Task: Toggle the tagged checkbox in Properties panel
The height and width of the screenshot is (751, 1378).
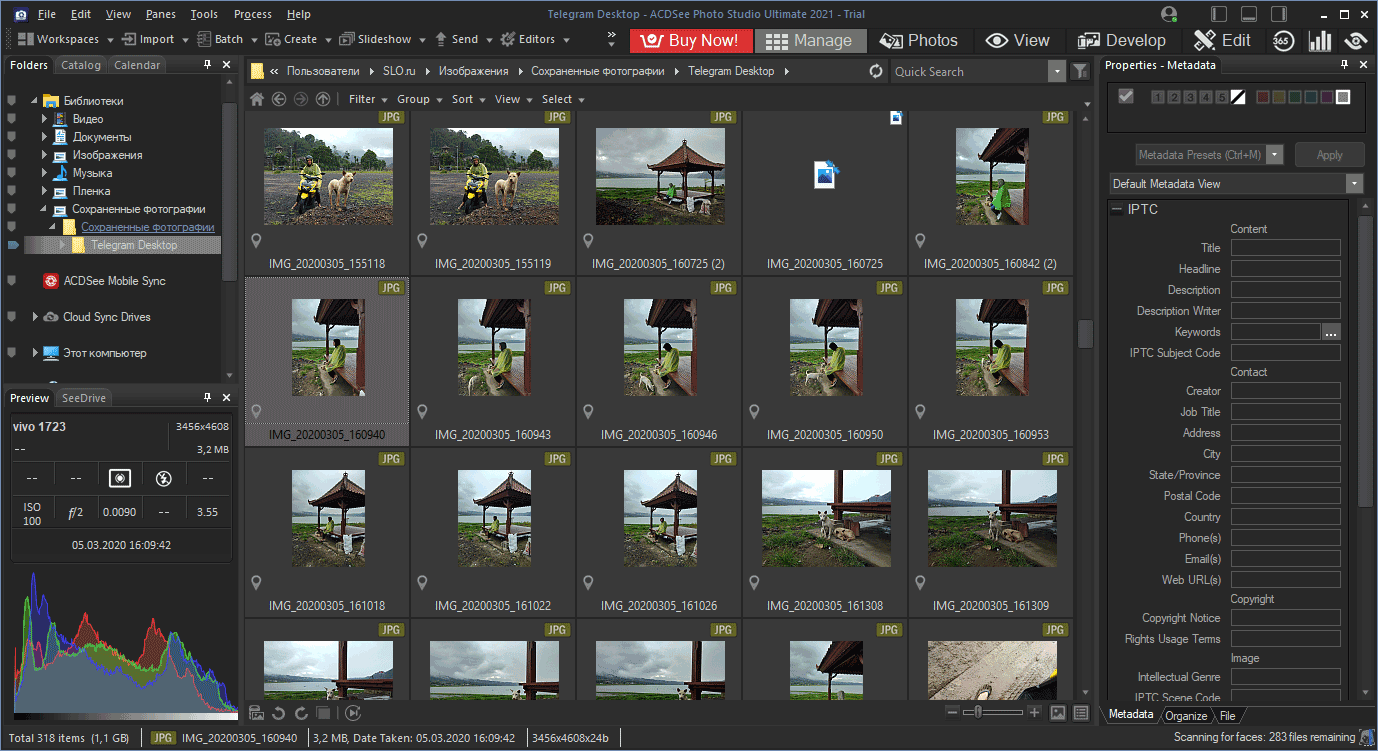Action: coord(1126,96)
